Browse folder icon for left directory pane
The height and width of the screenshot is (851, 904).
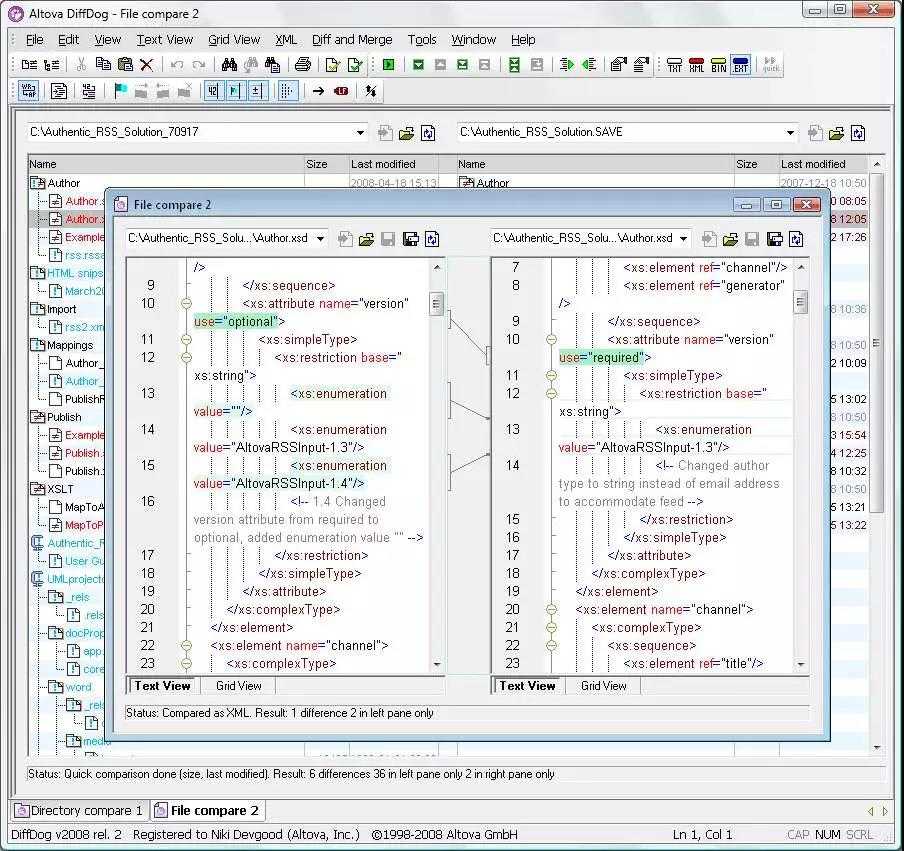(x=406, y=133)
